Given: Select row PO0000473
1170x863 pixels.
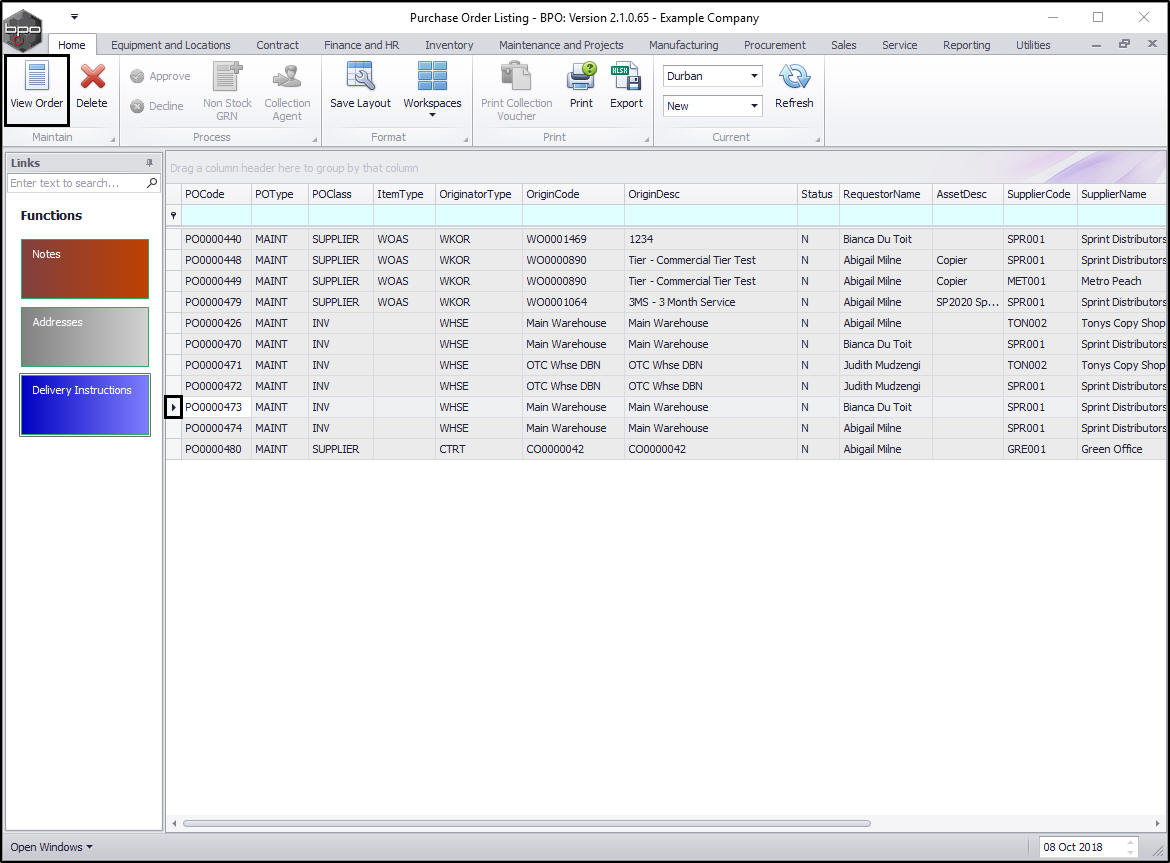Looking at the screenshot, I should [x=666, y=407].
